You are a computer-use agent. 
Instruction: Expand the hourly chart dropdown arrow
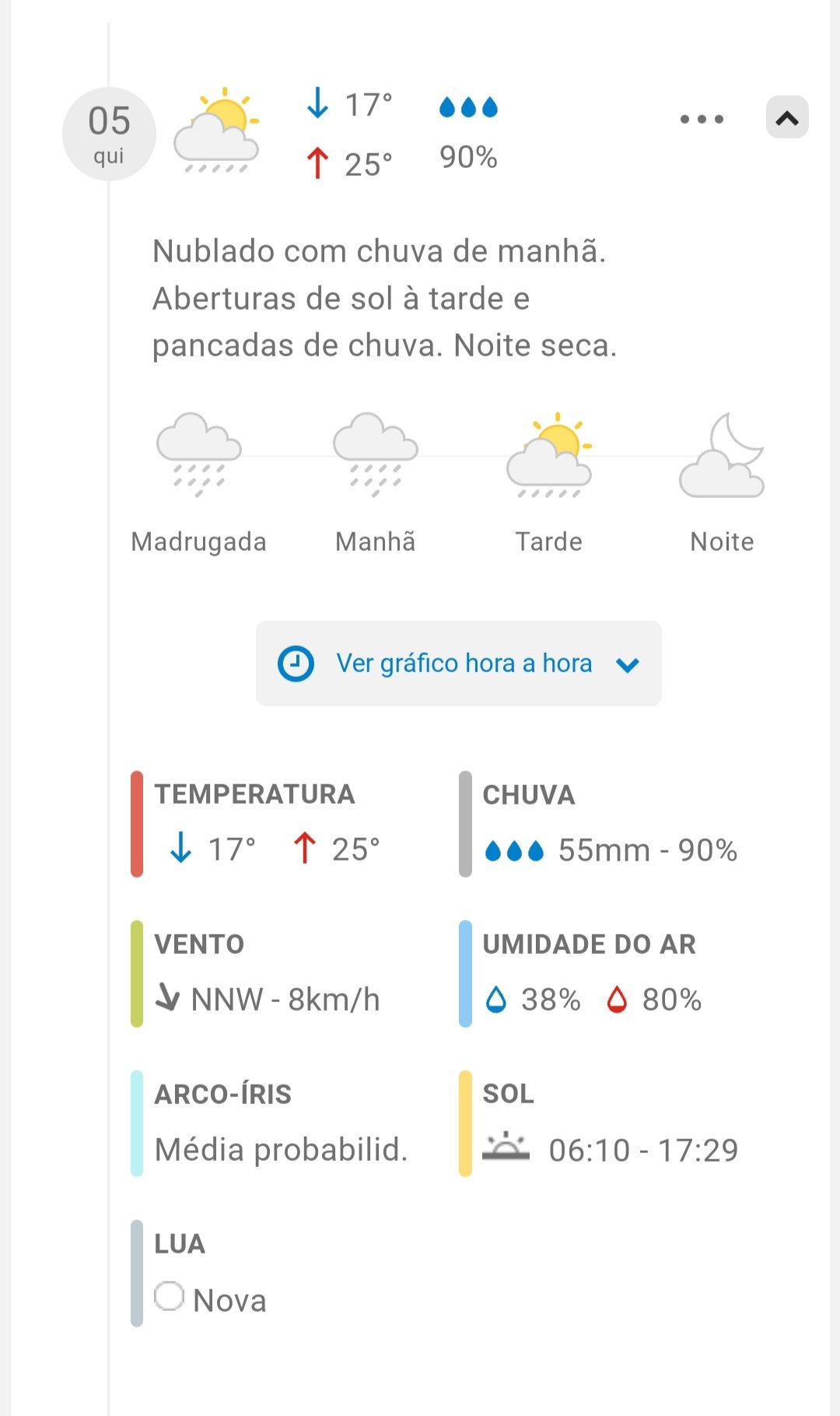[x=628, y=665]
